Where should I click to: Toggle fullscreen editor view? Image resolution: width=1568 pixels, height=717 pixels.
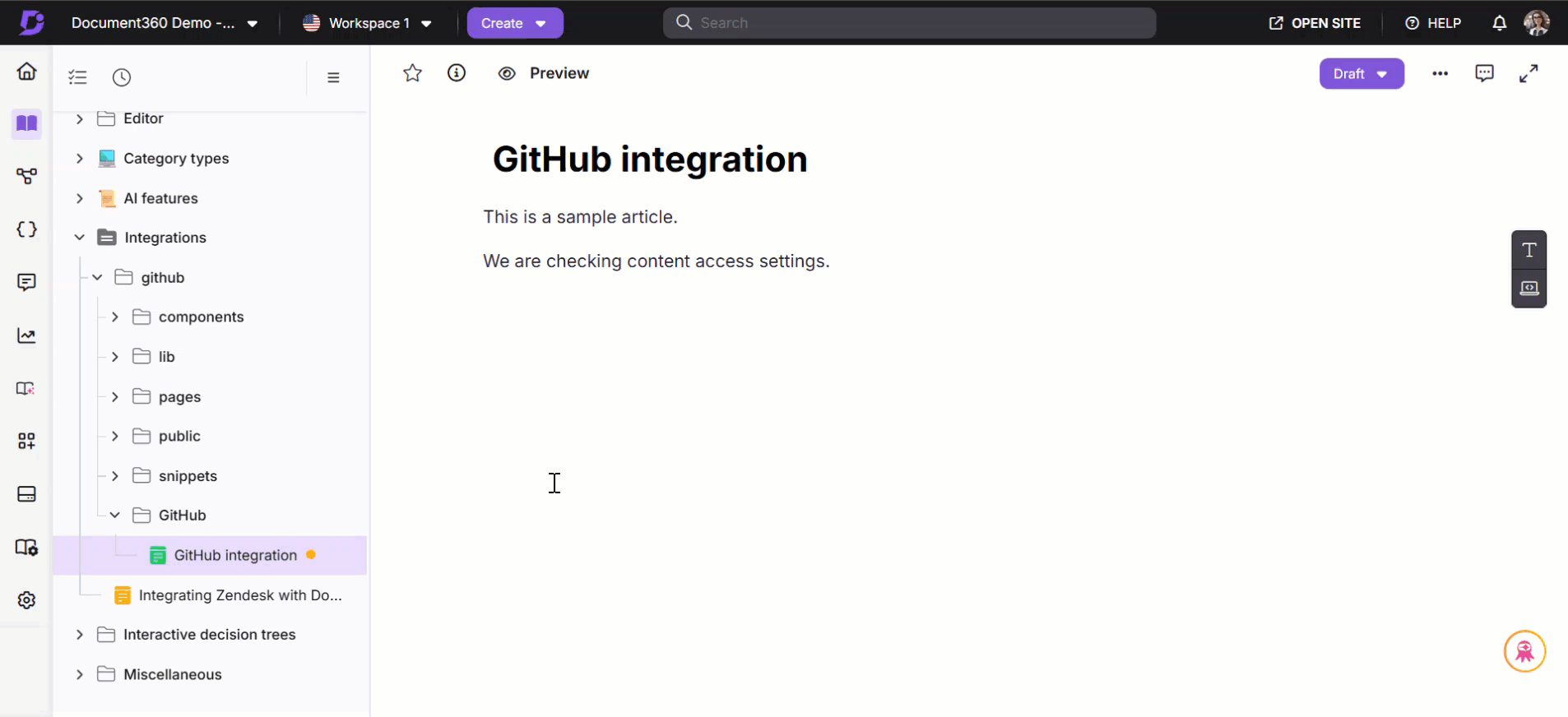1528,74
